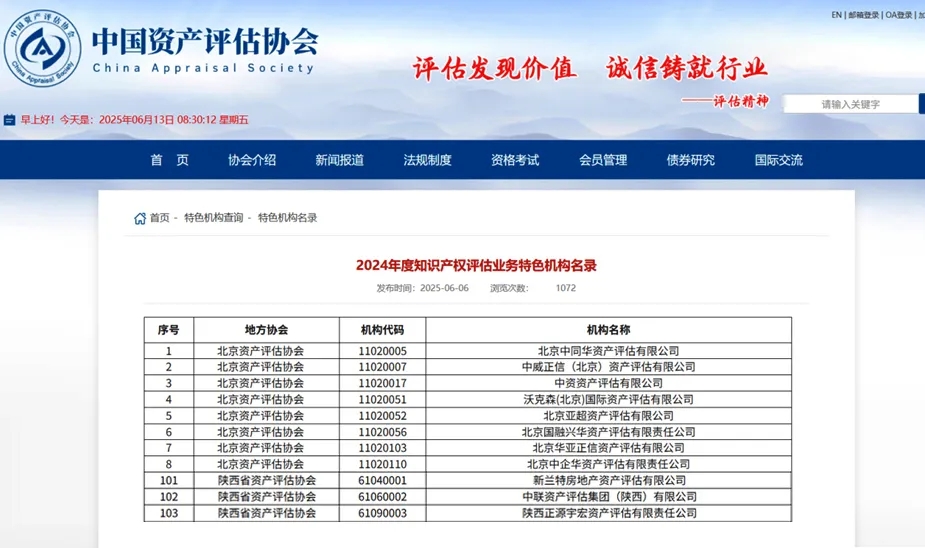Click institution code 61040001
925x548 pixels.
point(382,481)
